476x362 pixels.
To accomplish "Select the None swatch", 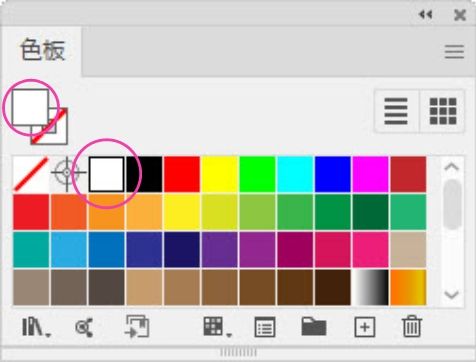I will click(31, 174).
